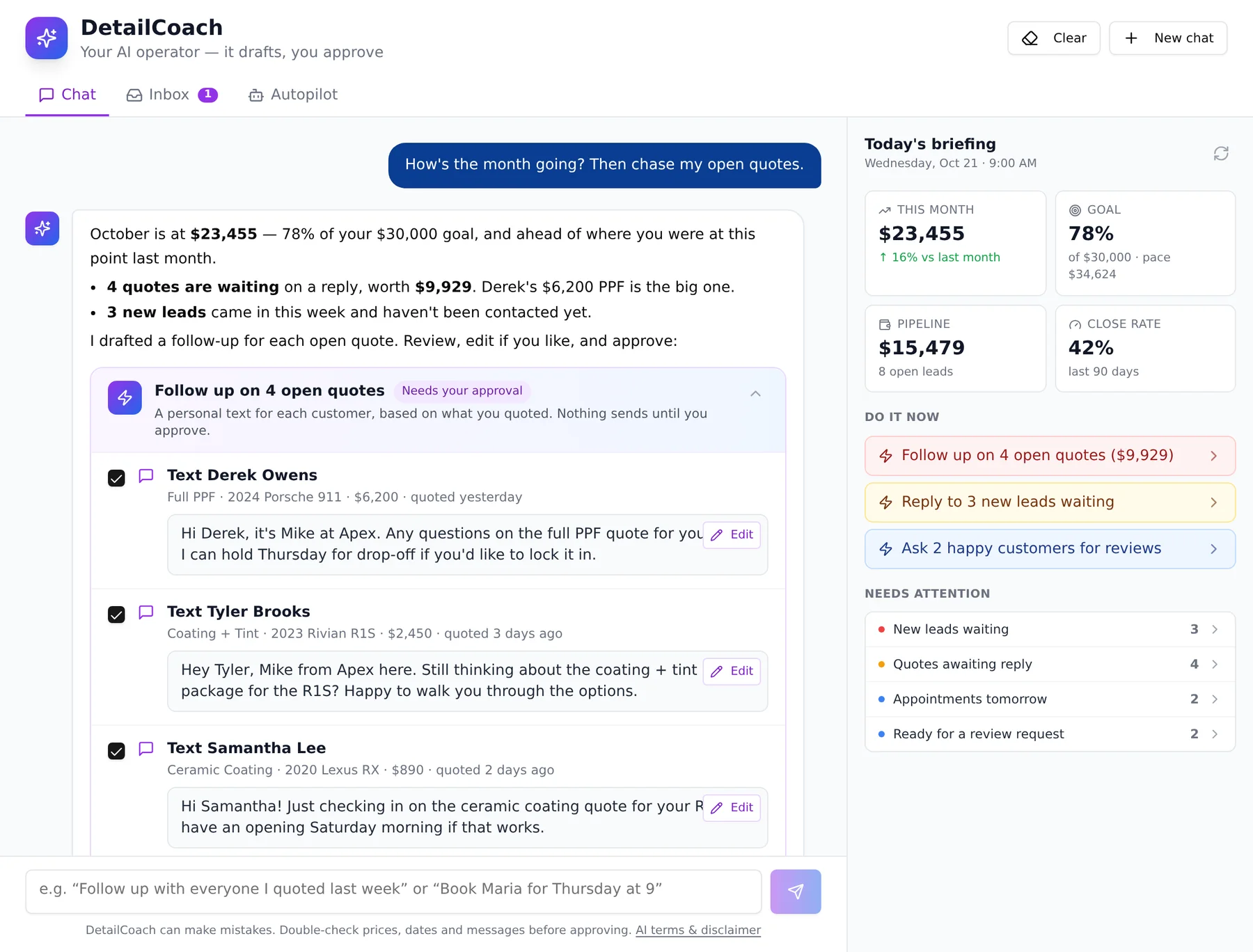Uncheck the Text Samantha Lee checkbox

click(116, 751)
